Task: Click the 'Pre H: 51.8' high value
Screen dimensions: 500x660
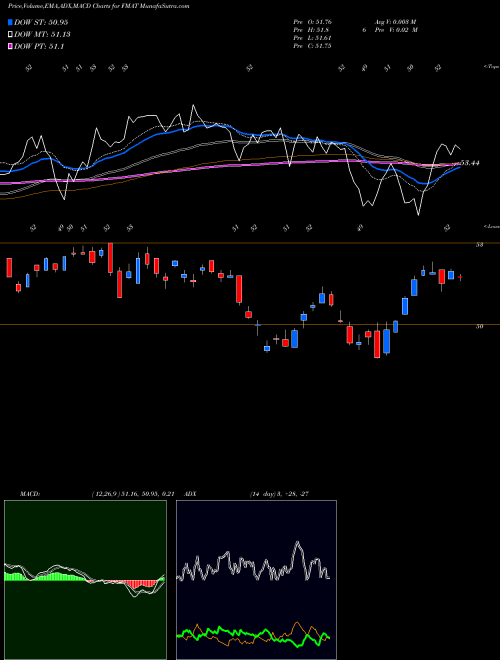Action: tap(311, 30)
